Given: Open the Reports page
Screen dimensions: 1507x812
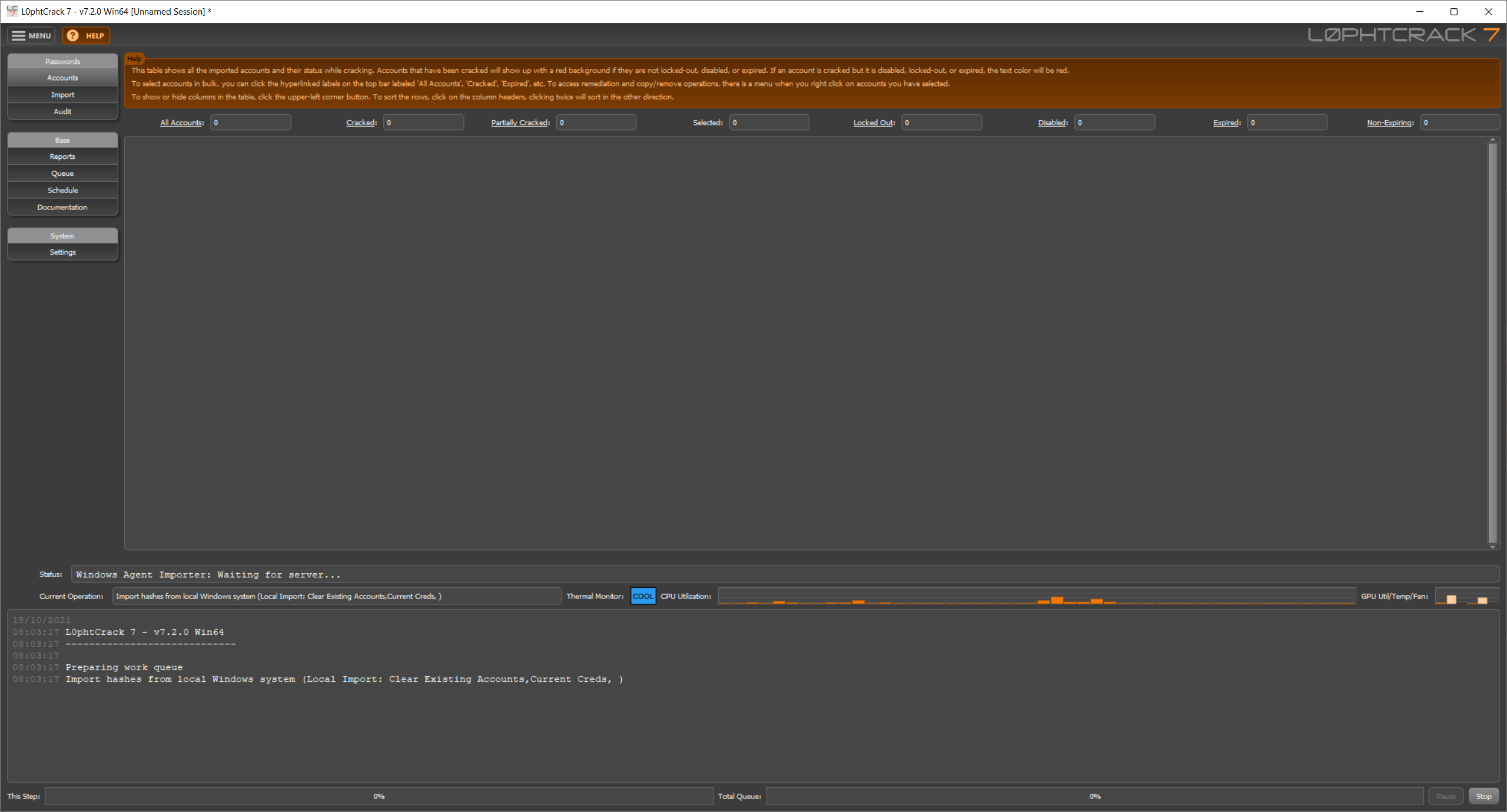Looking at the screenshot, I should (62, 157).
